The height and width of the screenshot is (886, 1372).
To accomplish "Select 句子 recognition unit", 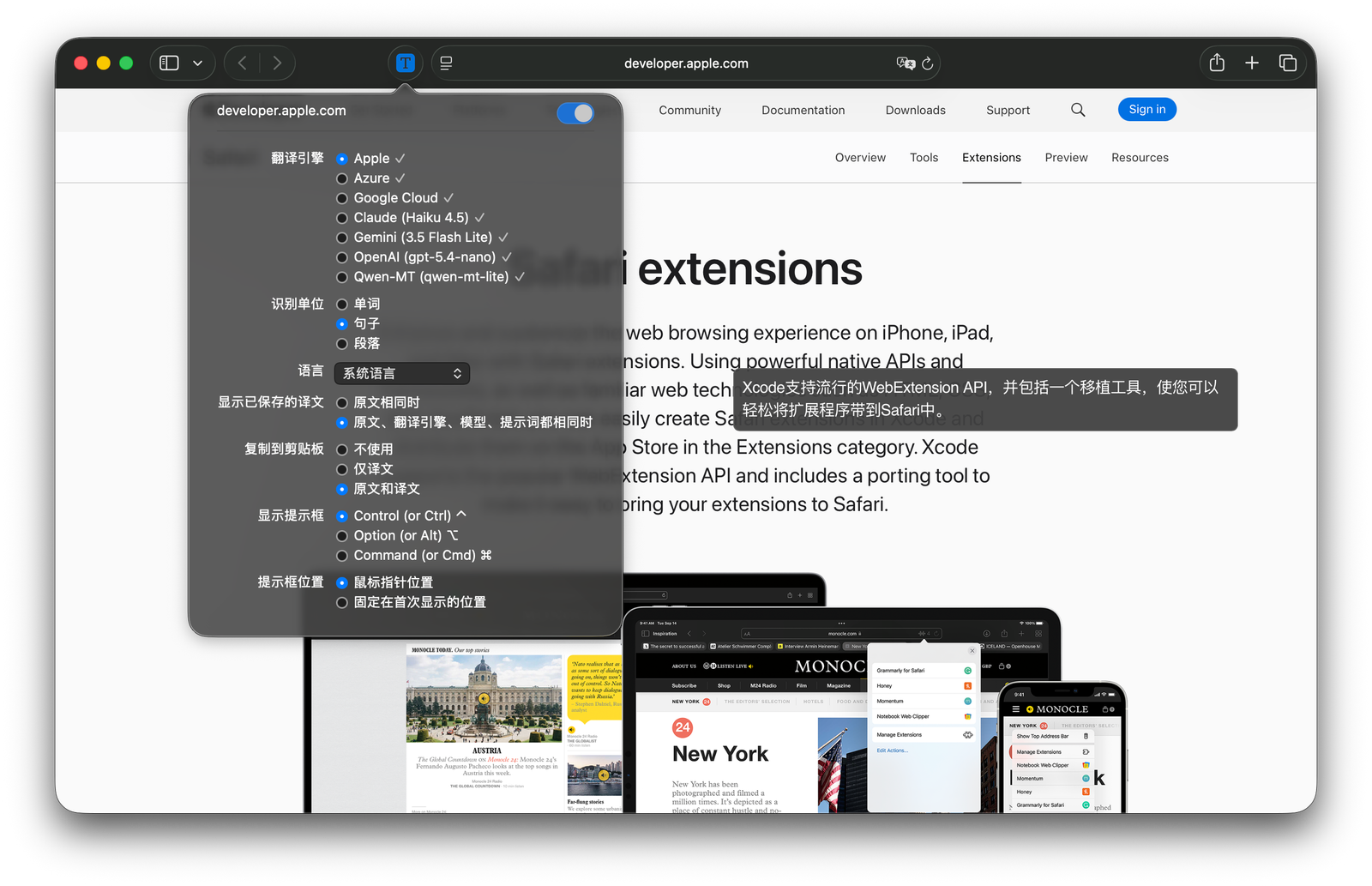I will (x=342, y=324).
